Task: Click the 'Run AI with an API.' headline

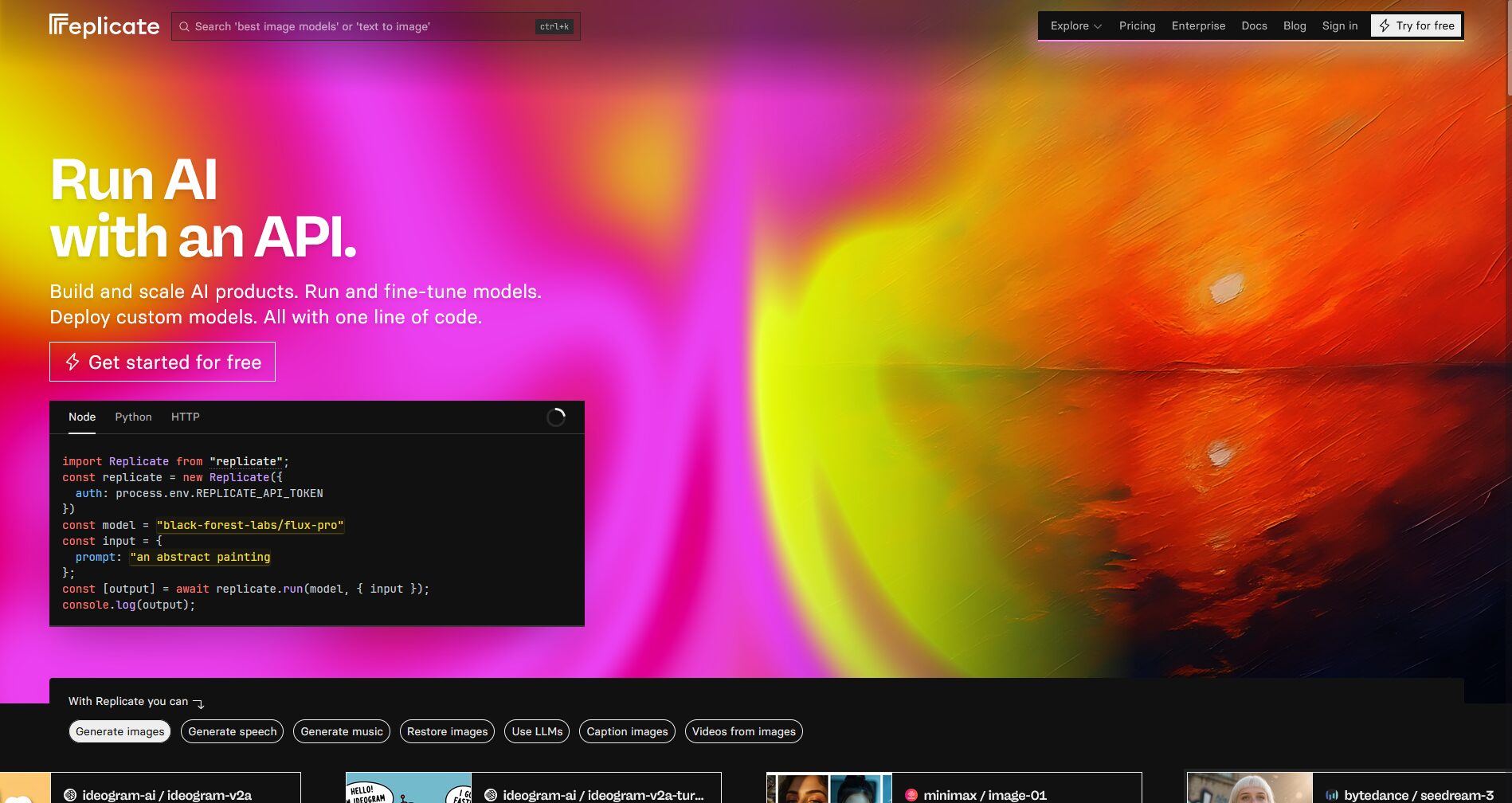Action: pyautogui.click(x=203, y=208)
